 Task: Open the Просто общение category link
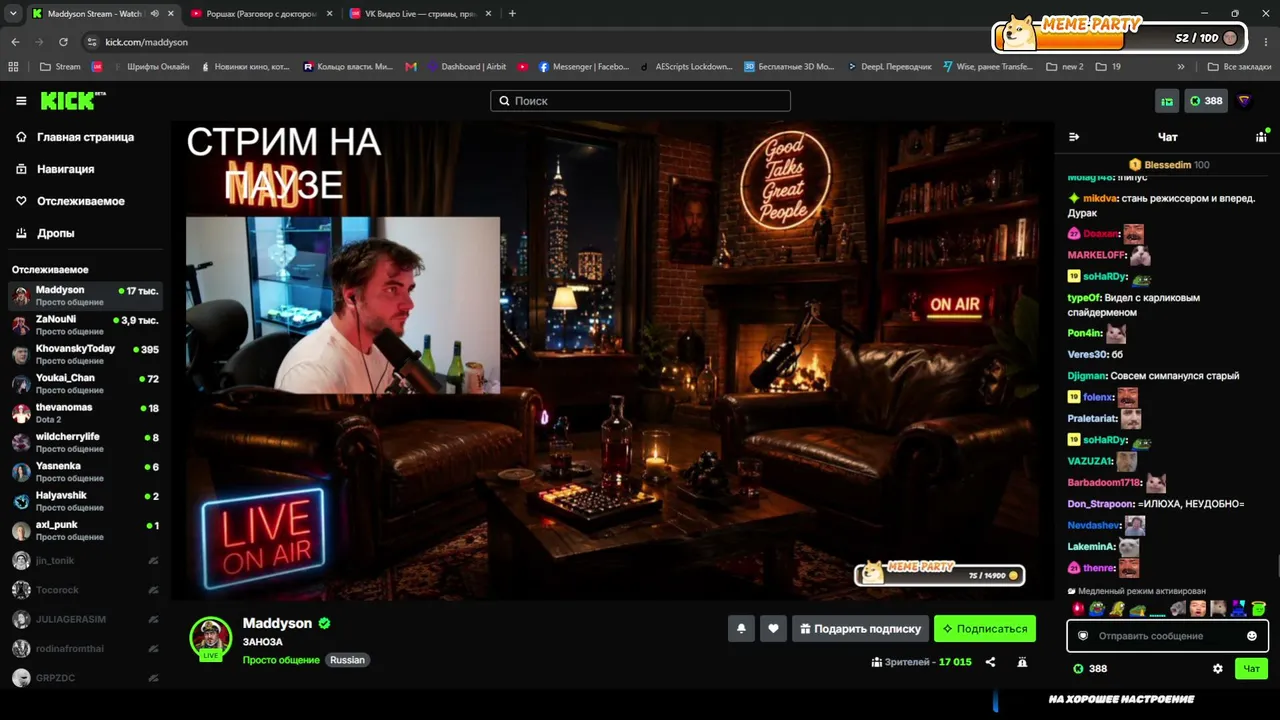281,660
